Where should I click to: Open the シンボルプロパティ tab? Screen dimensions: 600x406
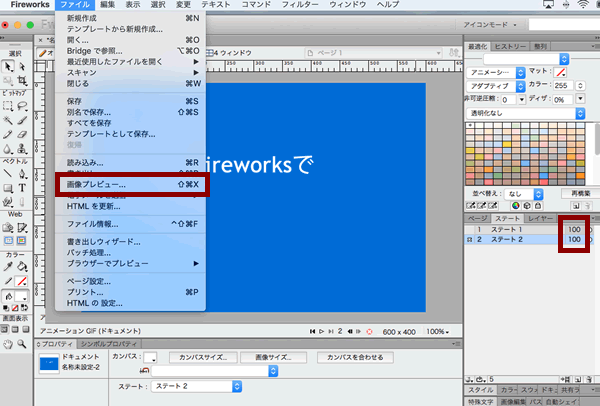(x=109, y=344)
